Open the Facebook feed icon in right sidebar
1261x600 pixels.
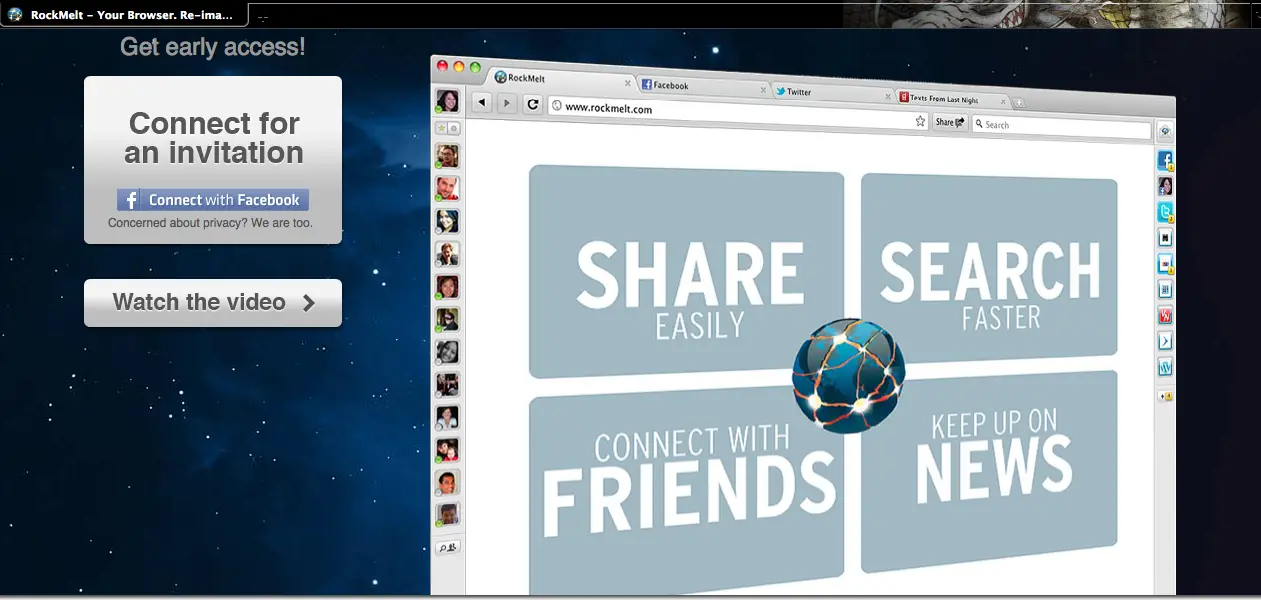pos(1165,160)
